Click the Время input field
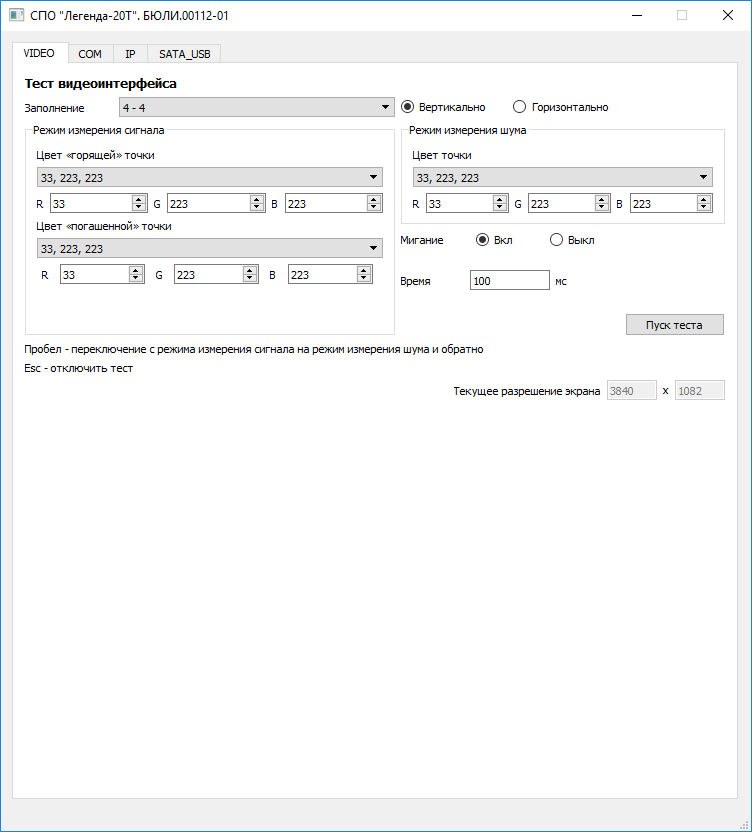Screen dimensions: 752x832 (x=509, y=281)
